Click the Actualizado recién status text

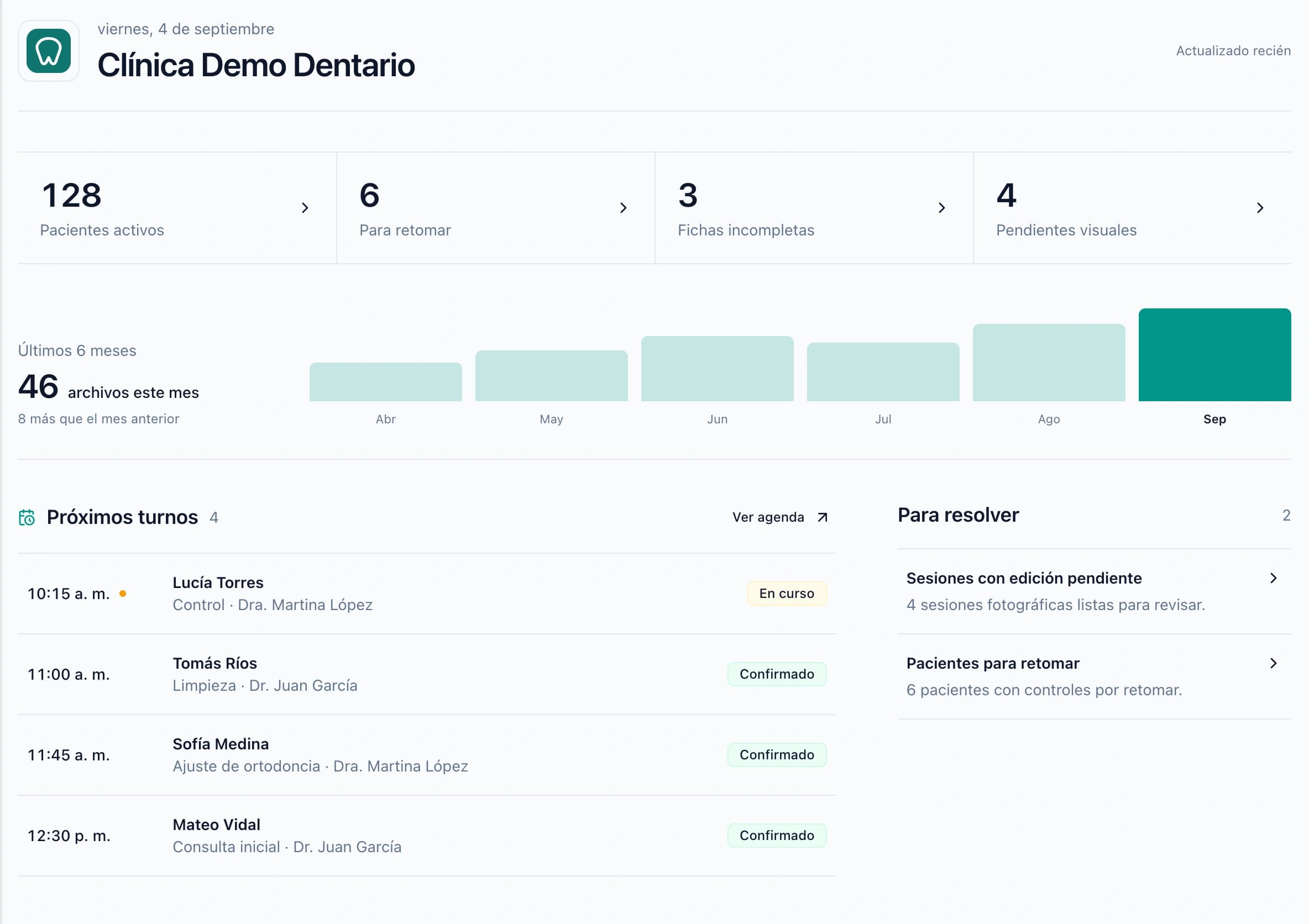(1233, 51)
